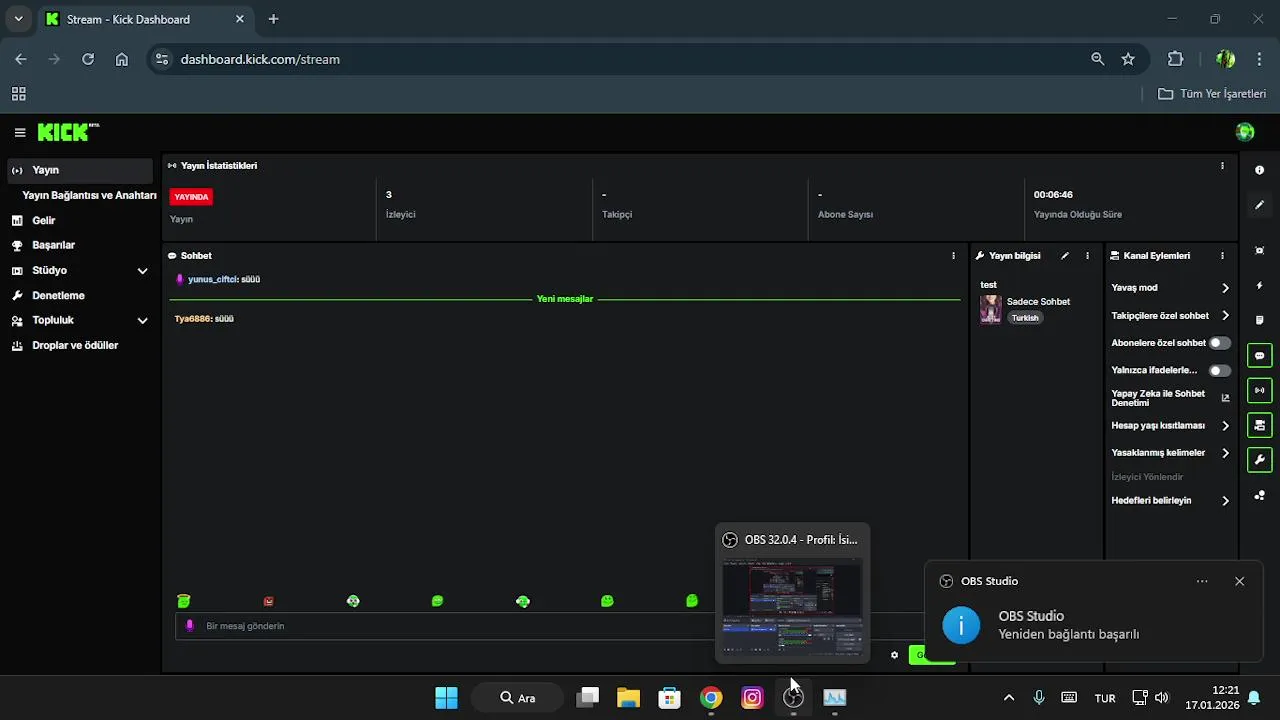The width and height of the screenshot is (1280, 720).
Task: Open Kanal Eylemleri panel three-dot menu
Action: coord(1222,256)
